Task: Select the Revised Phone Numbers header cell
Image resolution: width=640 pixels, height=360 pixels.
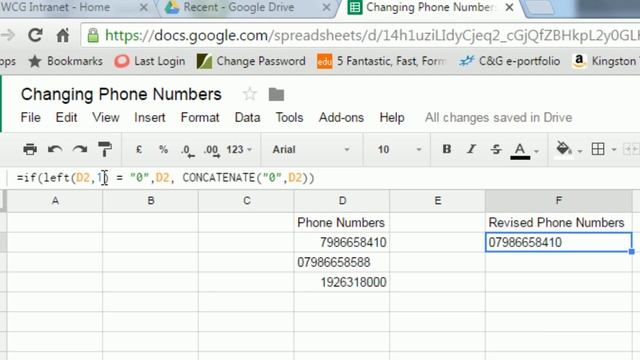Action: (x=558, y=222)
